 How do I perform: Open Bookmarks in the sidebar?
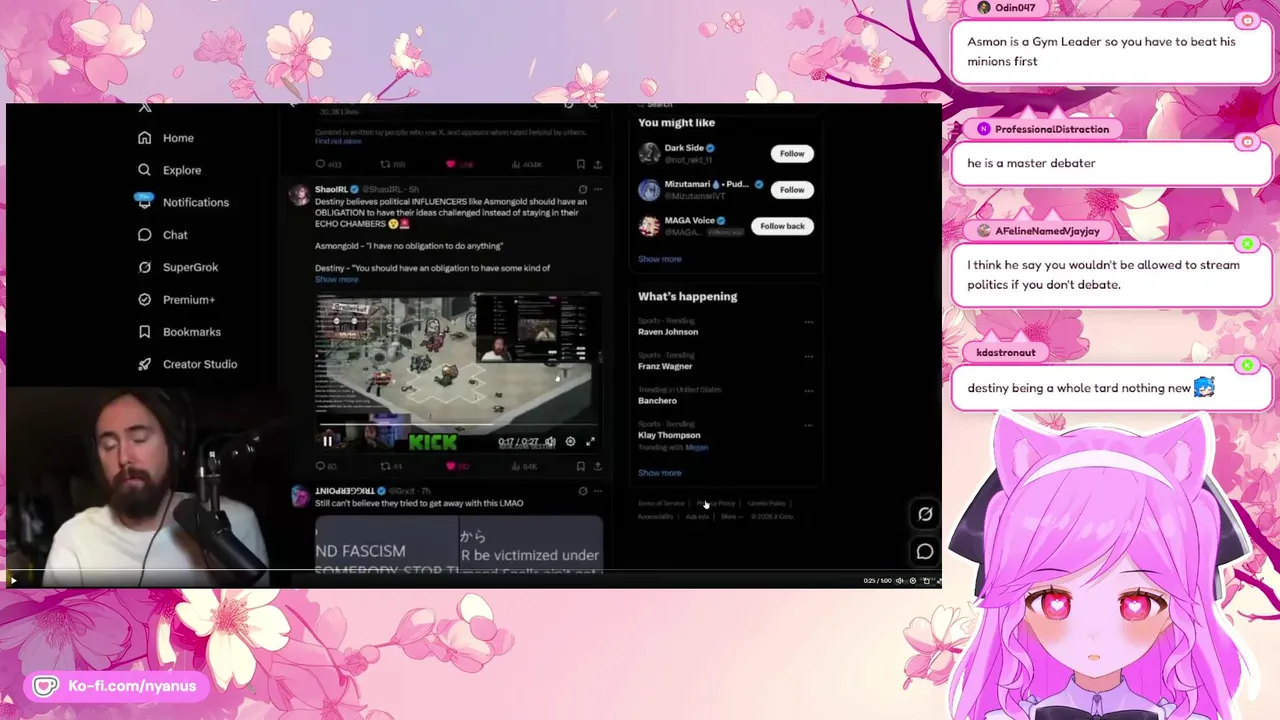pos(179,332)
